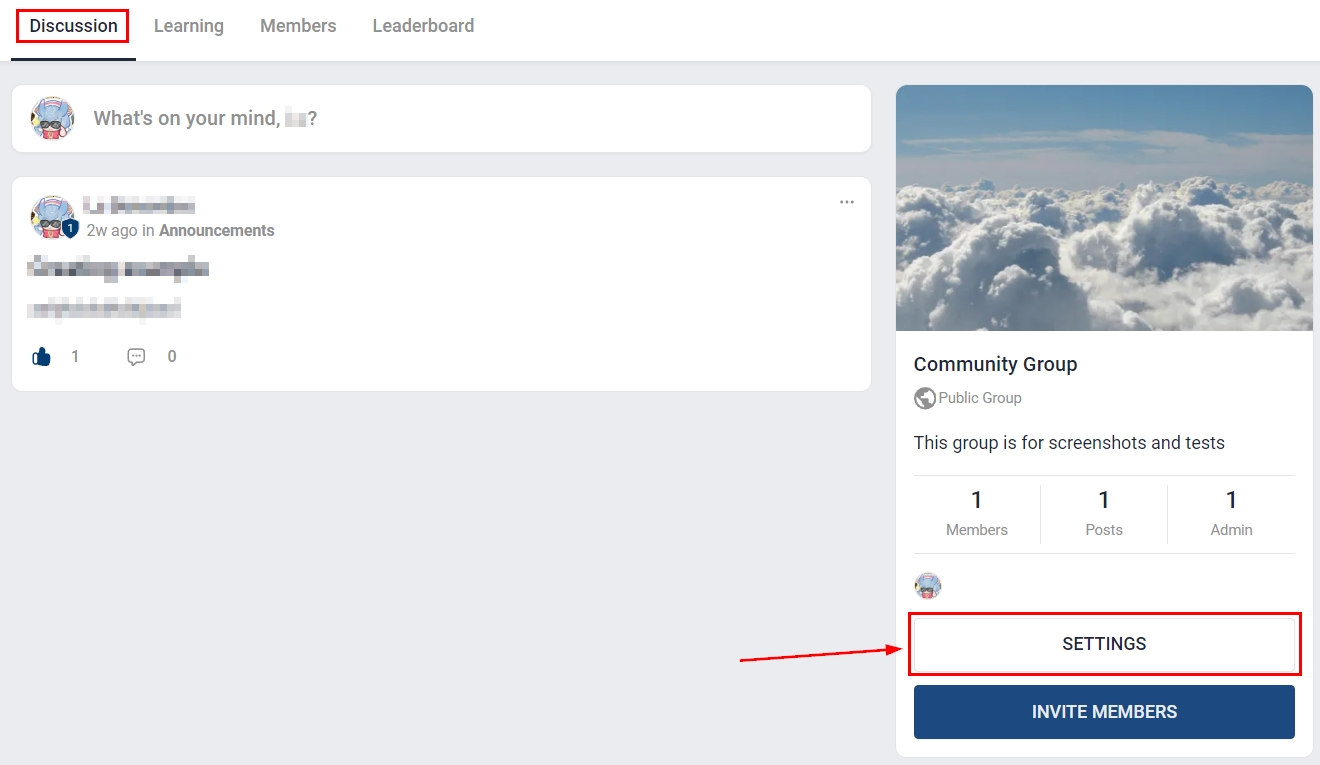1320x765 pixels.
Task: Click the member avatar above Settings button
Action: (928, 586)
